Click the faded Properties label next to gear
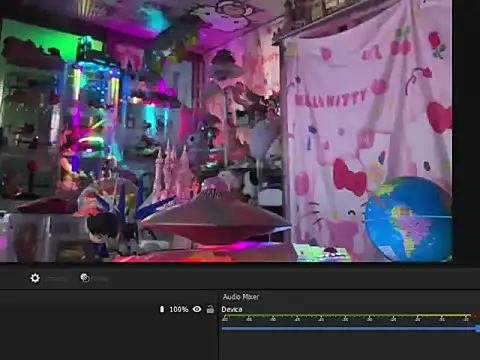This screenshot has height=360, width=480. tap(58, 278)
